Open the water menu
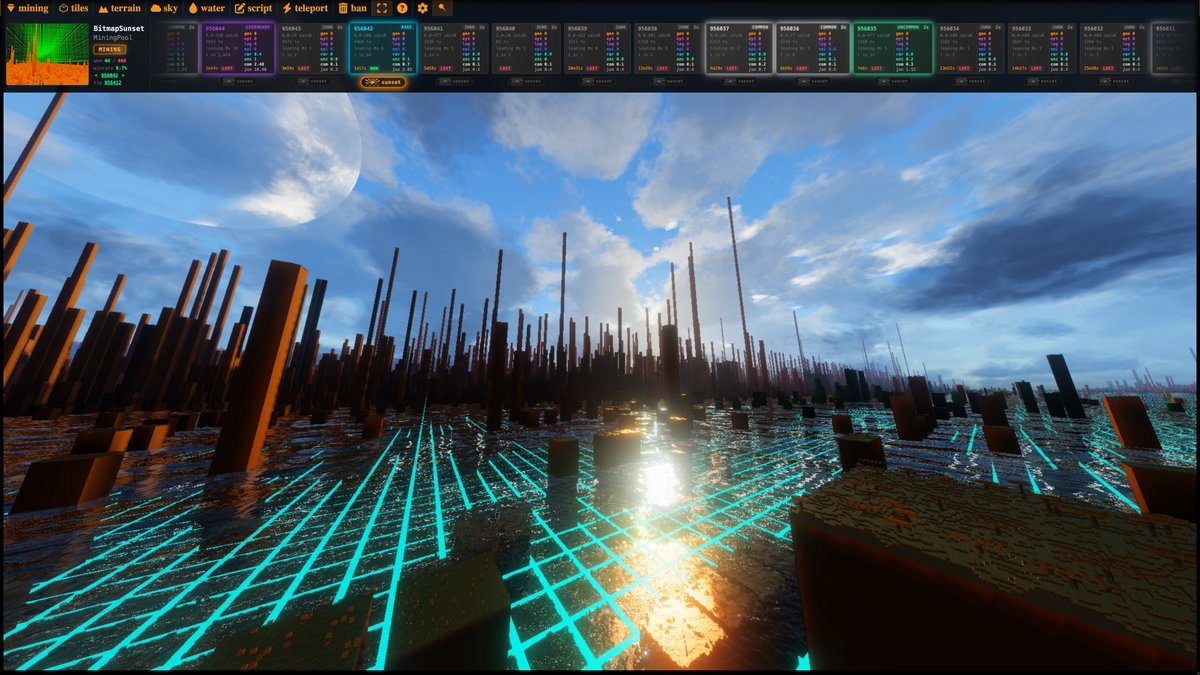 pyautogui.click(x=206, y=8)
